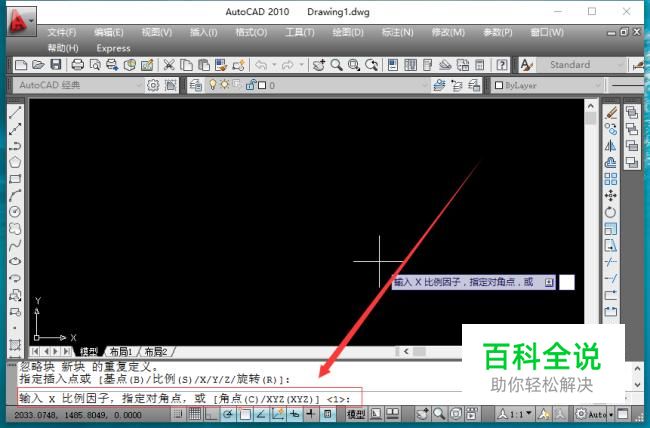
Task: Click the dynamic input value box
Action: [x=567, y=282]
